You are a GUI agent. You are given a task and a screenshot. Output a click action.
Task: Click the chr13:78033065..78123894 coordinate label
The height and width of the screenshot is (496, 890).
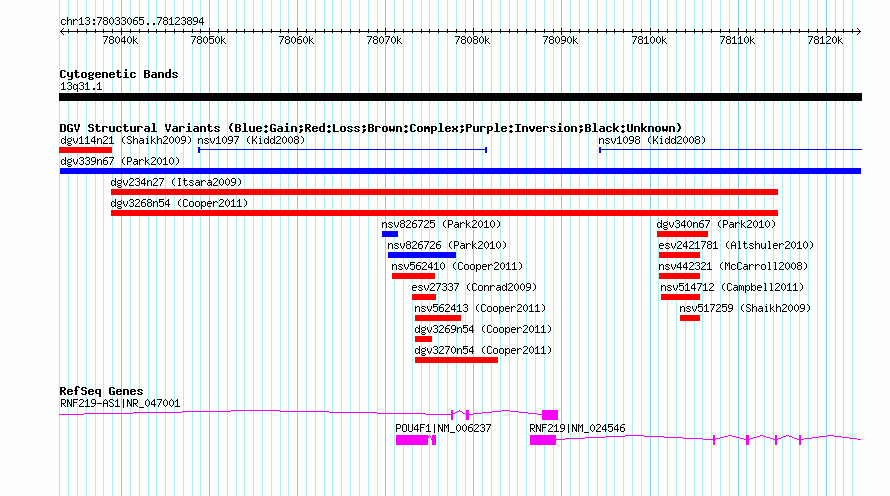tap(132, 22)
